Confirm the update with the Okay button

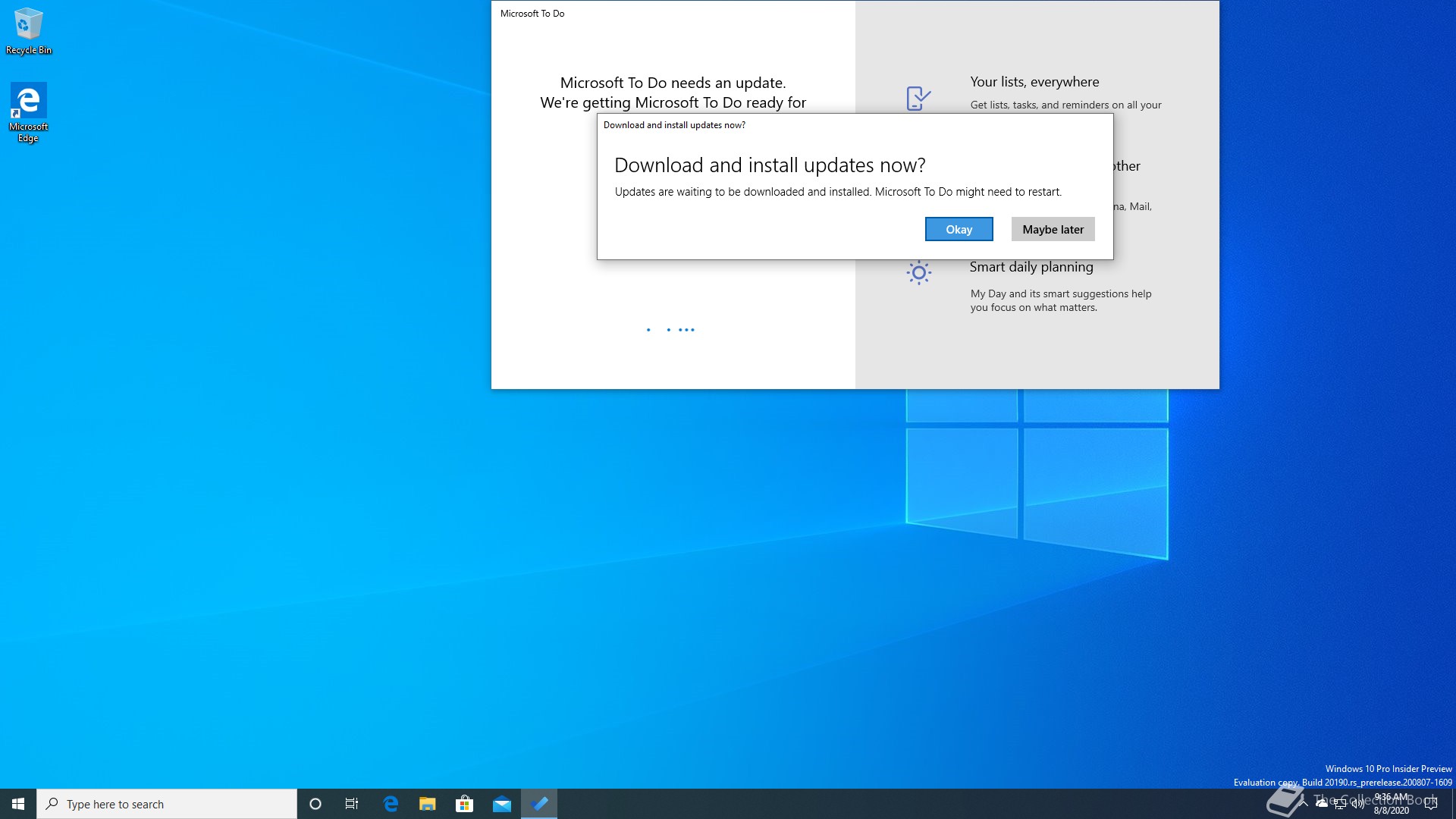pos(959,229)
